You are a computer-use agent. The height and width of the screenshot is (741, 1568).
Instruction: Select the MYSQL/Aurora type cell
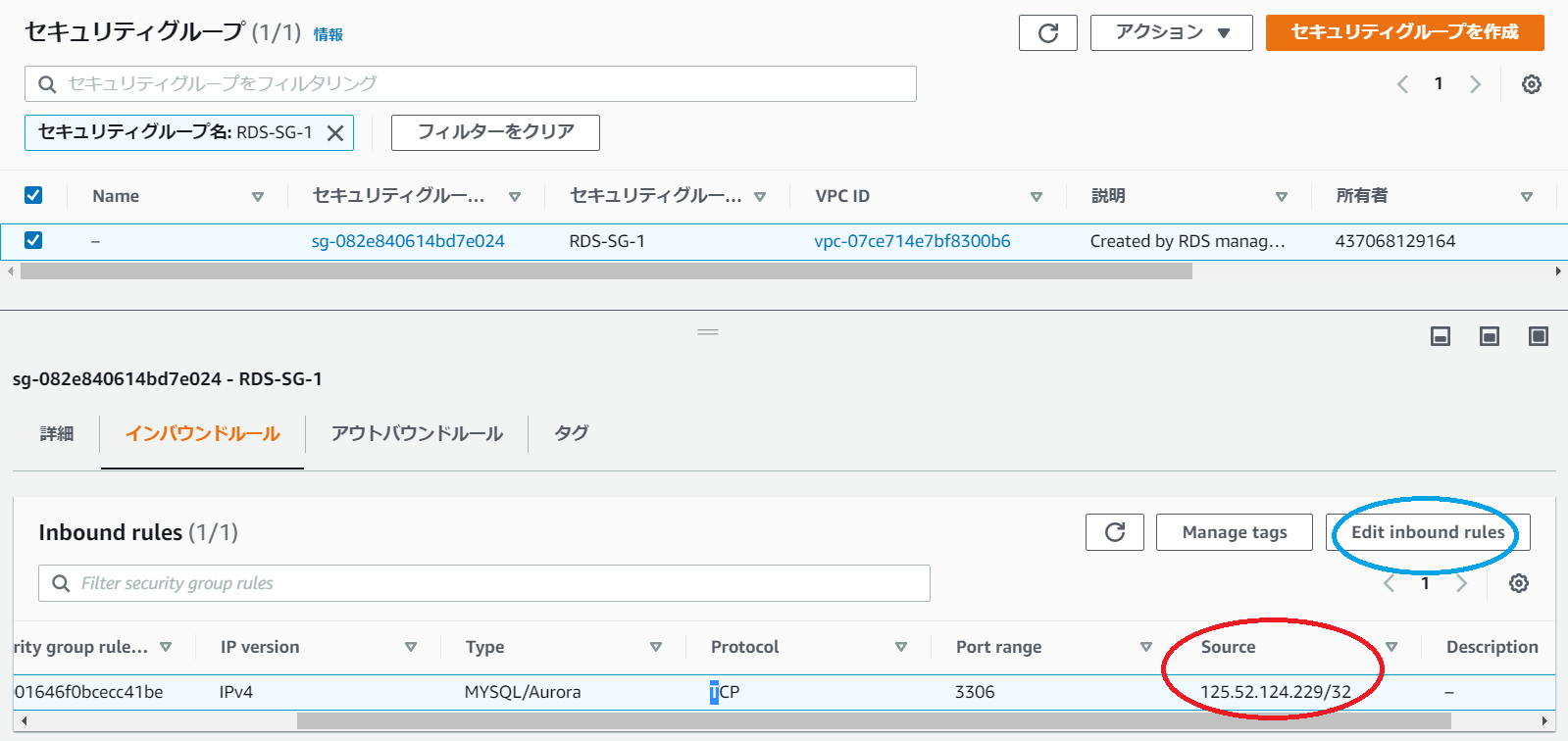523,692
